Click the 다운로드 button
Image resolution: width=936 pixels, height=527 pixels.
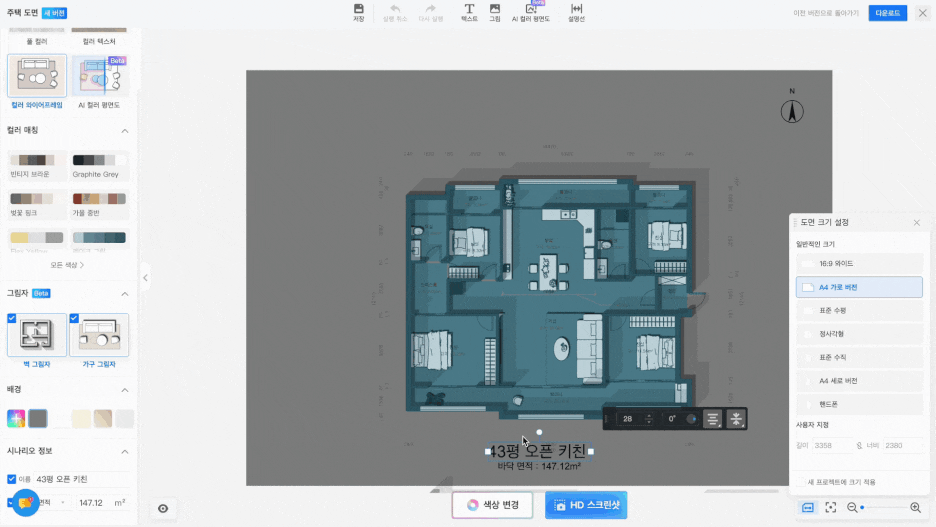pos(888,13)
